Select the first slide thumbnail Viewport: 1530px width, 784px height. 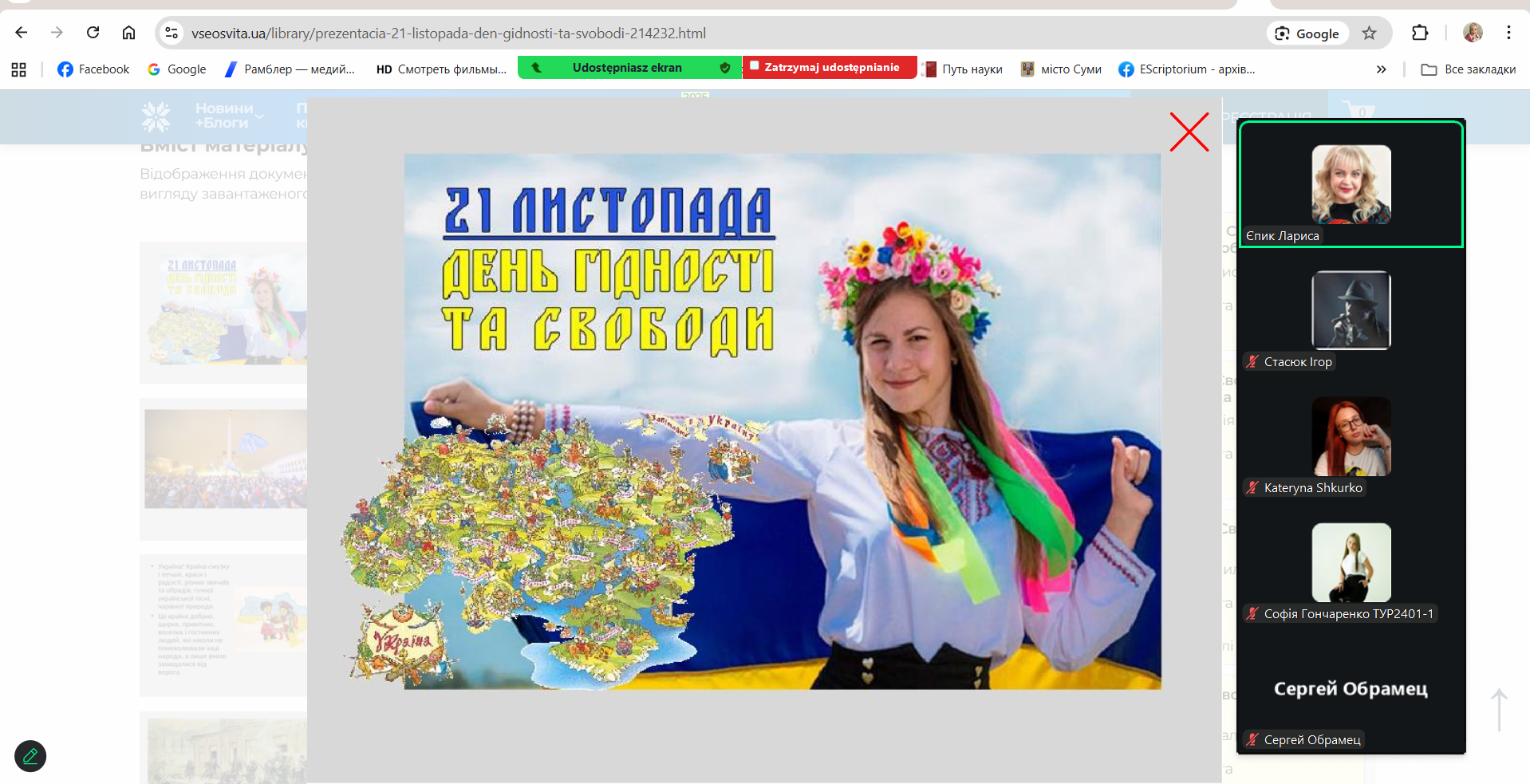224,311
